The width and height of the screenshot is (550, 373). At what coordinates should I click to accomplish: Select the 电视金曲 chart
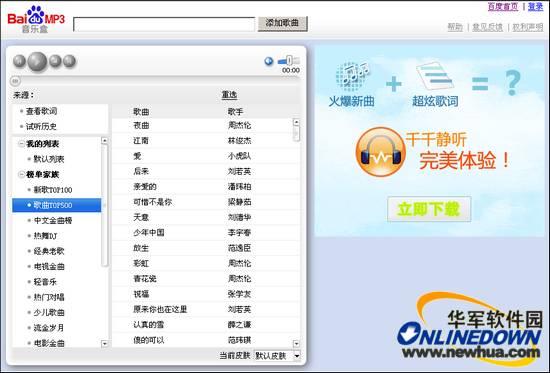click(49, 266)
